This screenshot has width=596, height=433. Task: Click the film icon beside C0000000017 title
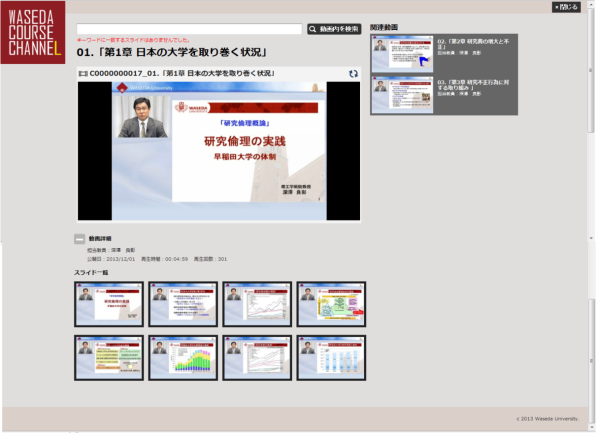pos(82,73)
